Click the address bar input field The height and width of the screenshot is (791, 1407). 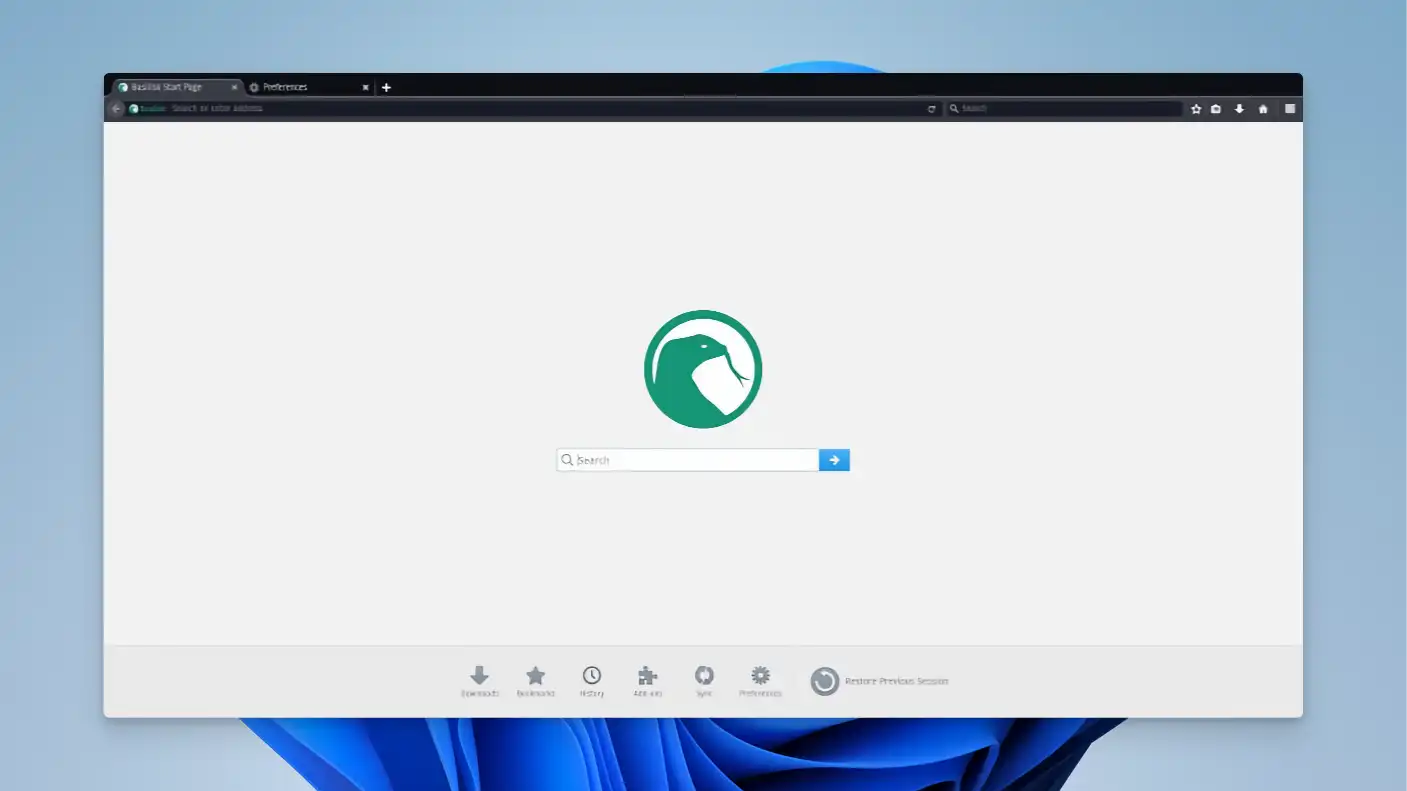[500, 108]
